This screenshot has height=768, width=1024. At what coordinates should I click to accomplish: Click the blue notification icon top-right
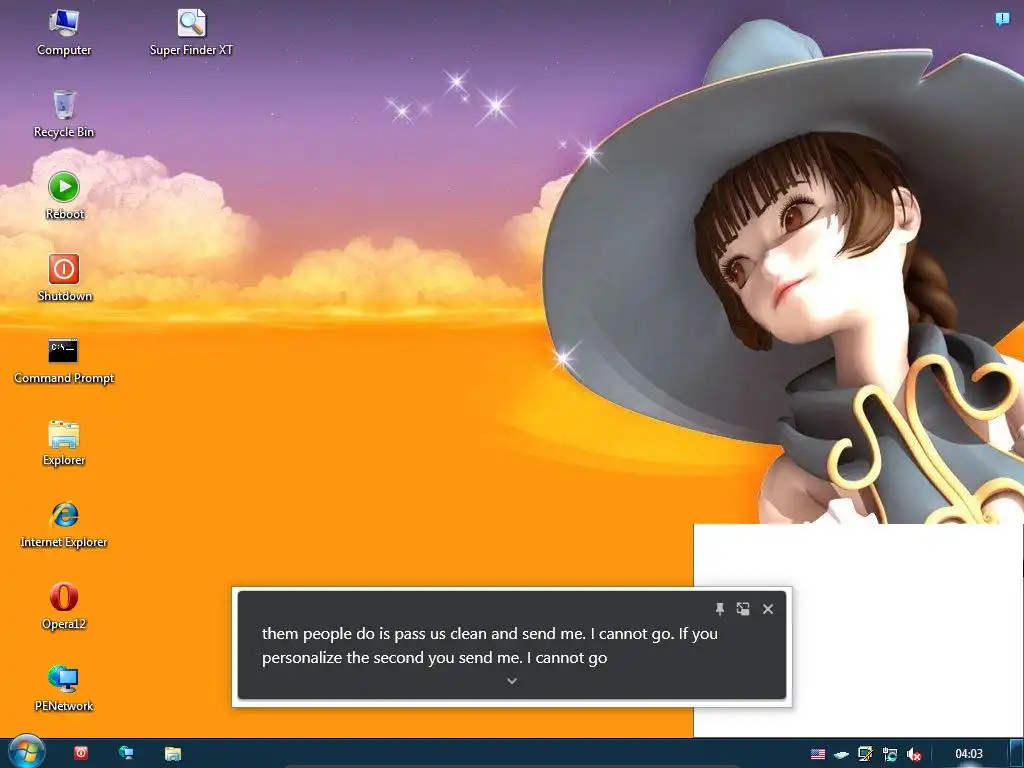[x=1002, y=19]
